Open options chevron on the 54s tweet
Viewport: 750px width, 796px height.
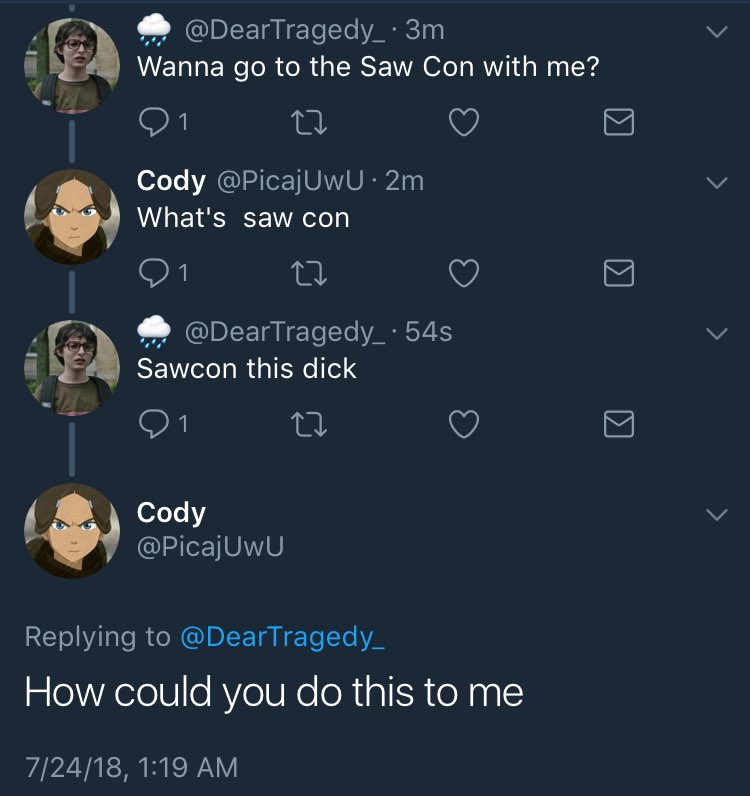click(x=716, y=334)
